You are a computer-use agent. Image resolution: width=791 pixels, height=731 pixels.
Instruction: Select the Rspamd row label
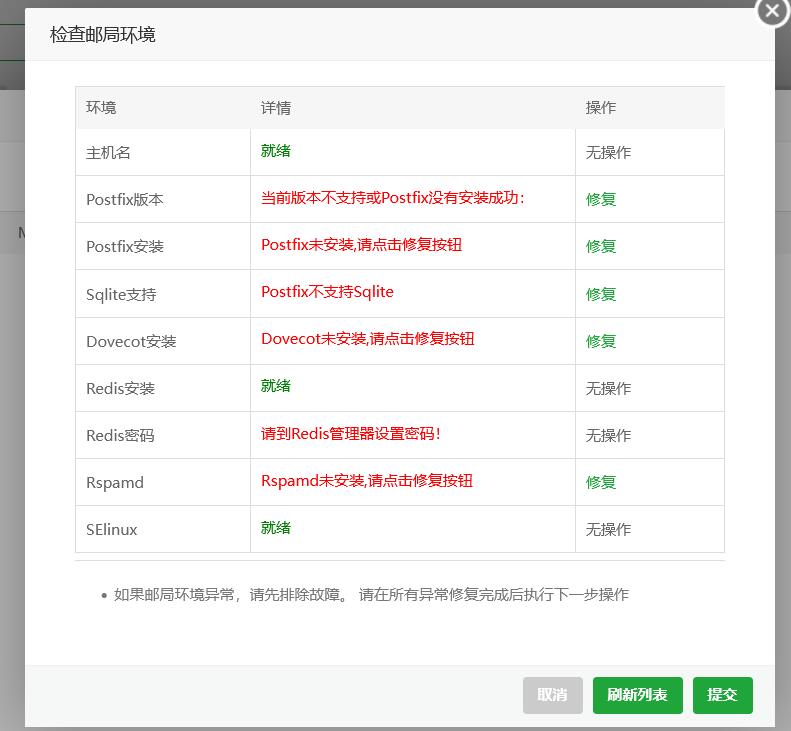pos(115,483)
